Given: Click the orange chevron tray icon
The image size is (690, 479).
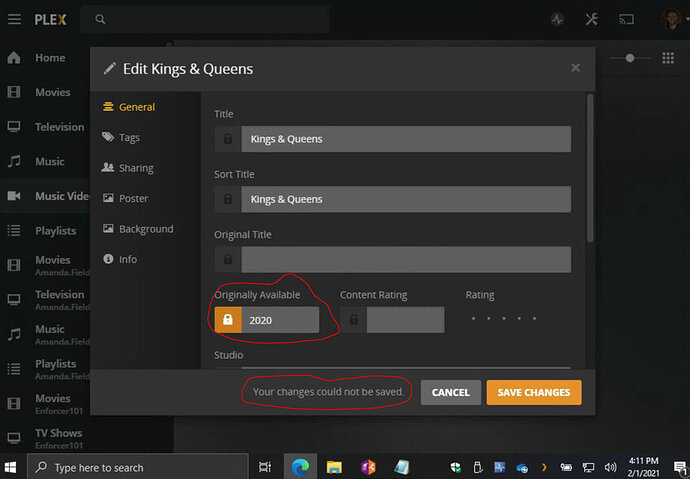Looking at the screenshot, I should click(x=544, y=468).
